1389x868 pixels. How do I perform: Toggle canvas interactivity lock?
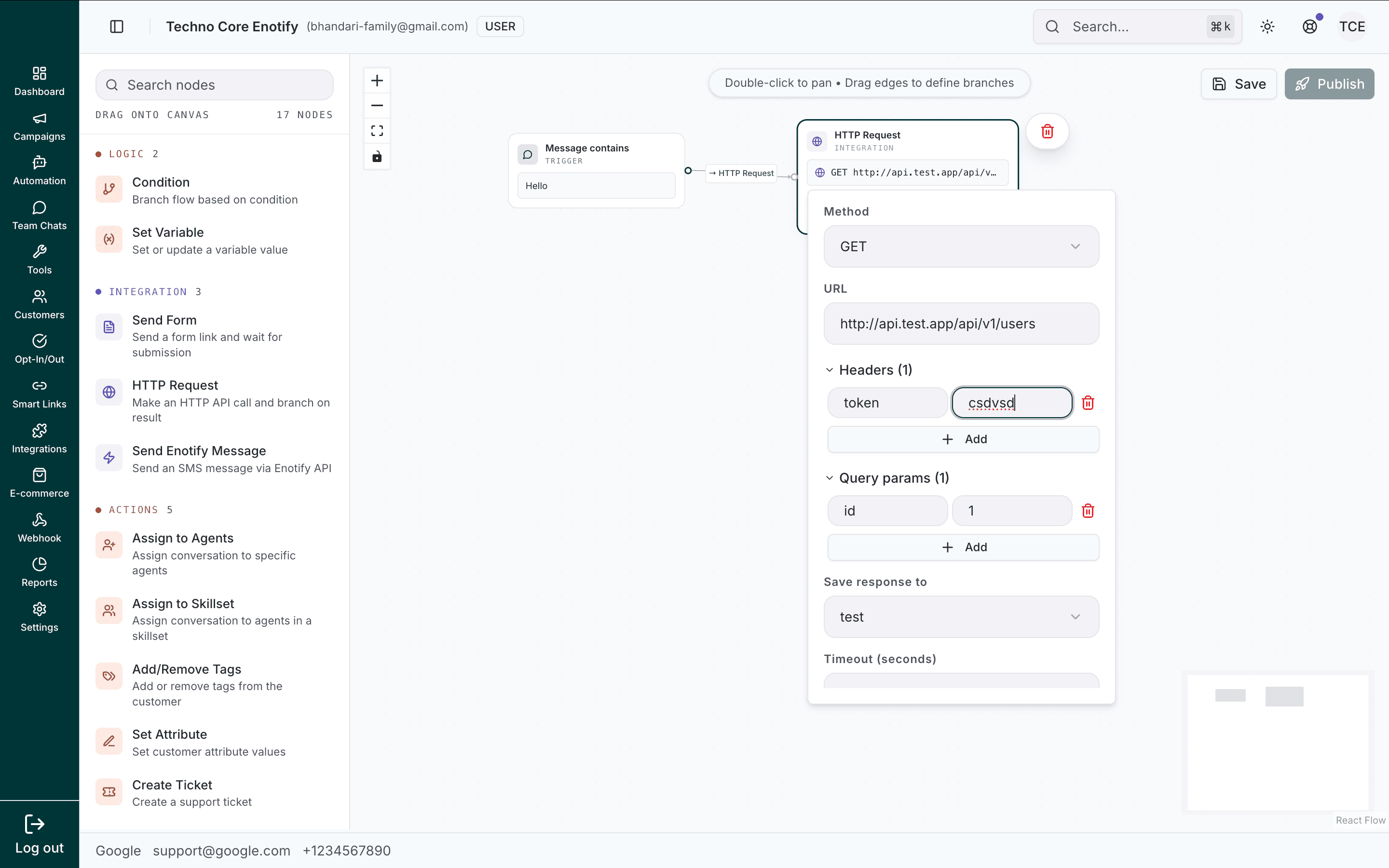(x=377, y=156)
